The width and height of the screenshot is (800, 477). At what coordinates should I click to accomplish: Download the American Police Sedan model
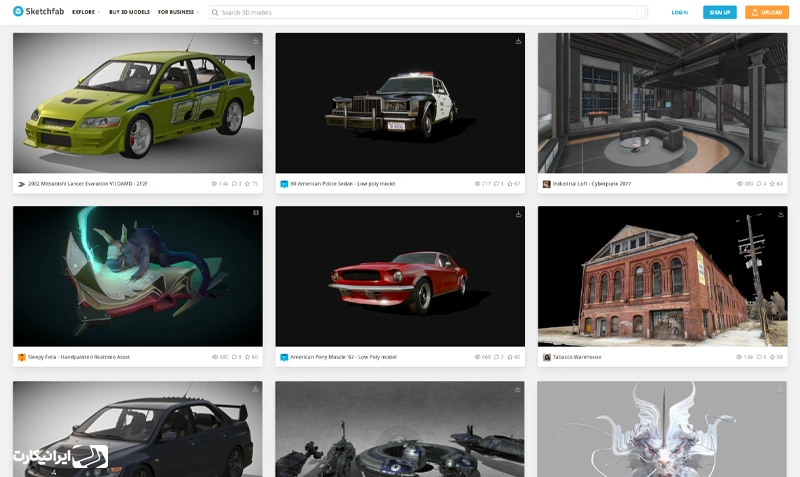pyautogui.click(x=518, y=41)
